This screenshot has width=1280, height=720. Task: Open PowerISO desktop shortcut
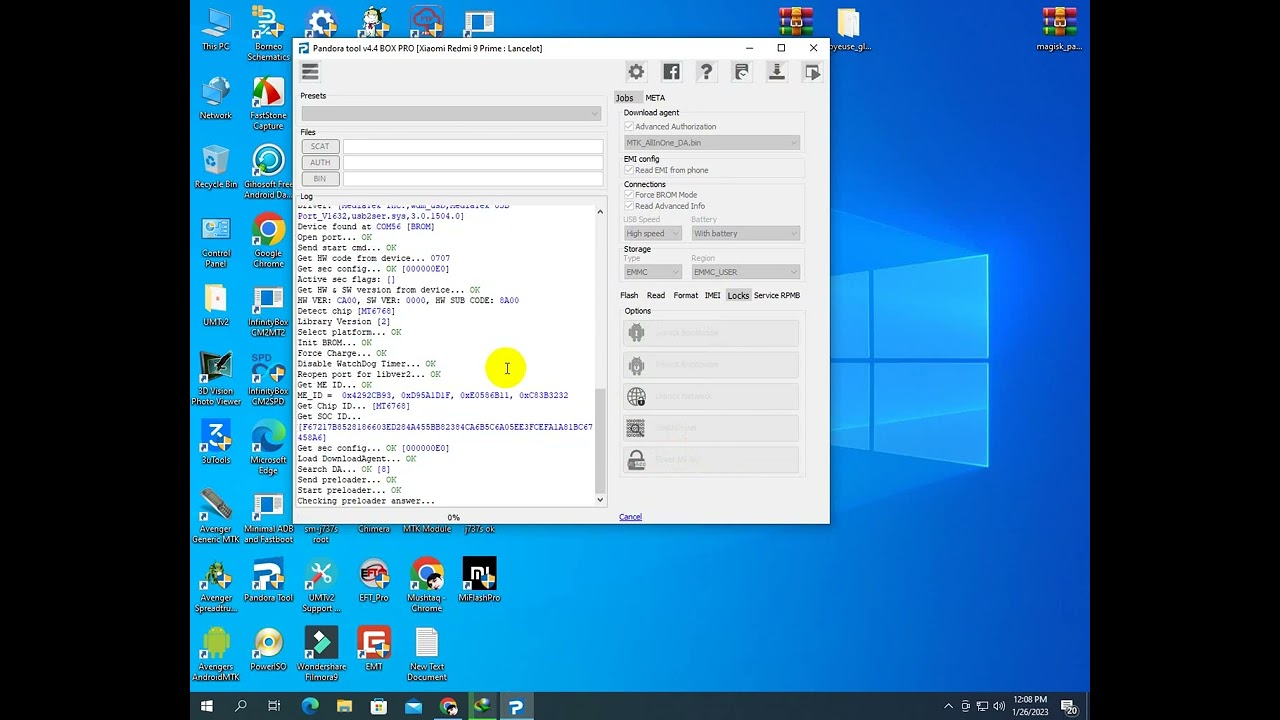(268, 649)
